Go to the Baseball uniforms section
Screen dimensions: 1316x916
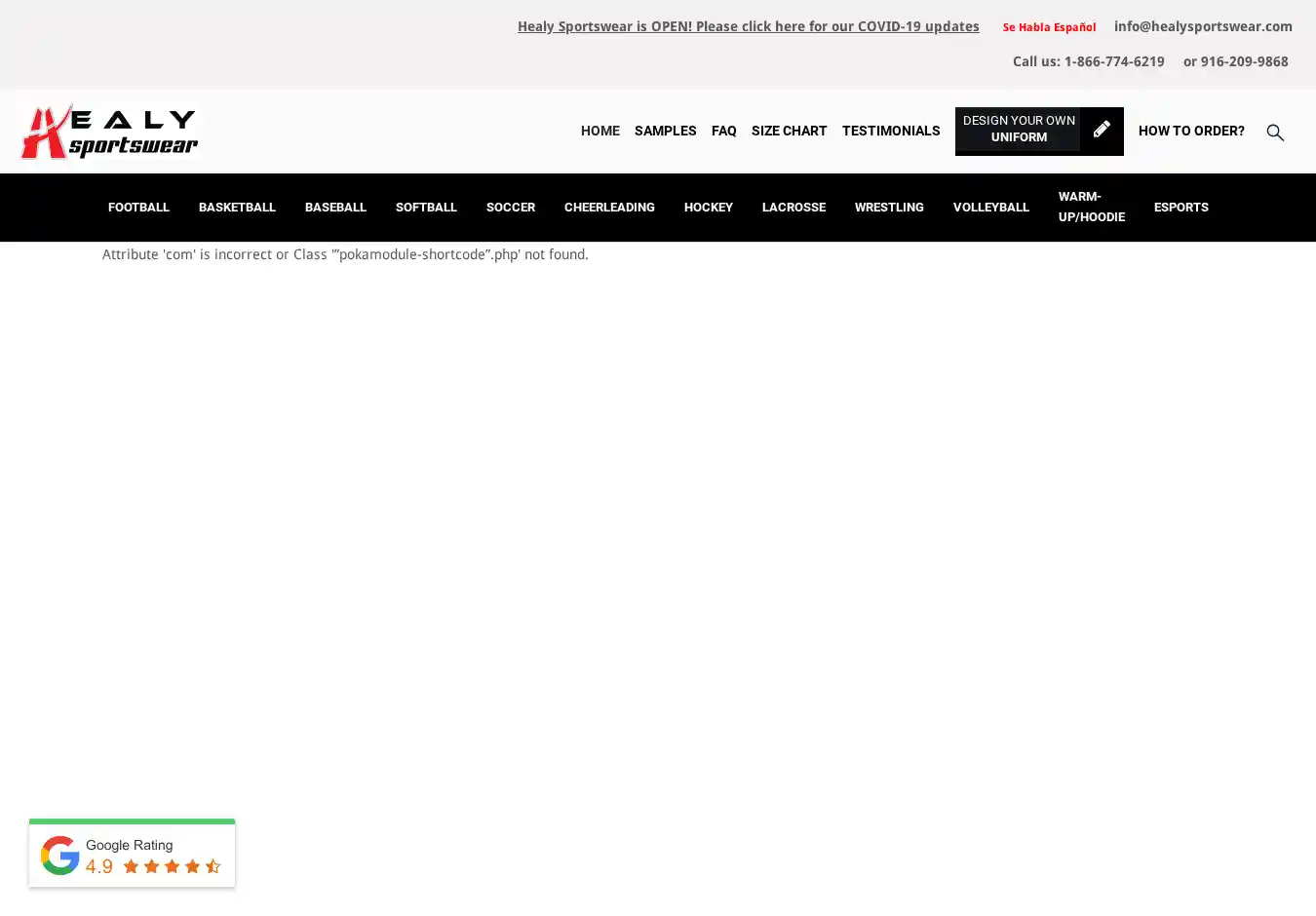pyautogui.click(x=335, y=208)
